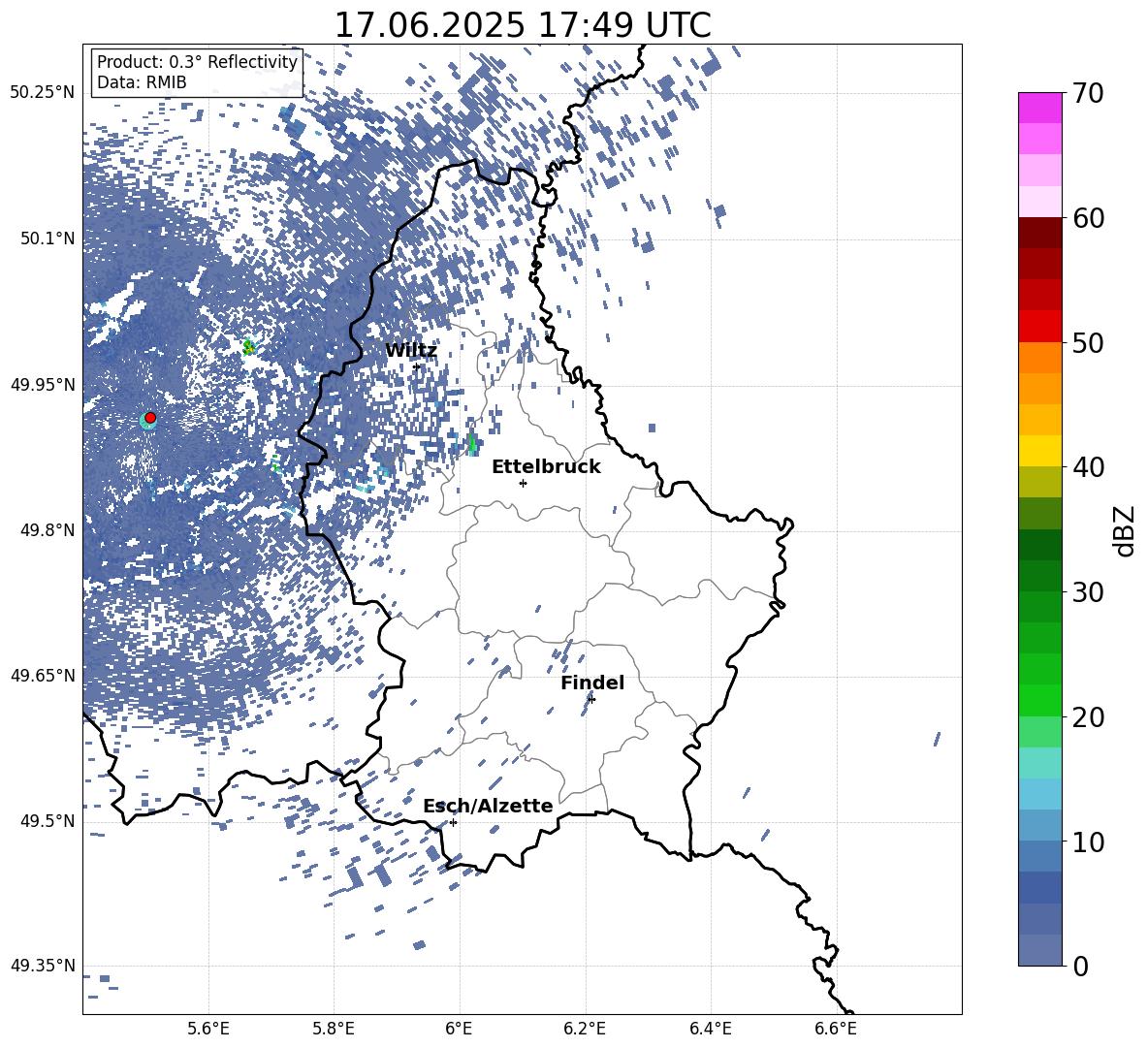Click the yellow colorbar swatch just above 40

coord(1039,451)
